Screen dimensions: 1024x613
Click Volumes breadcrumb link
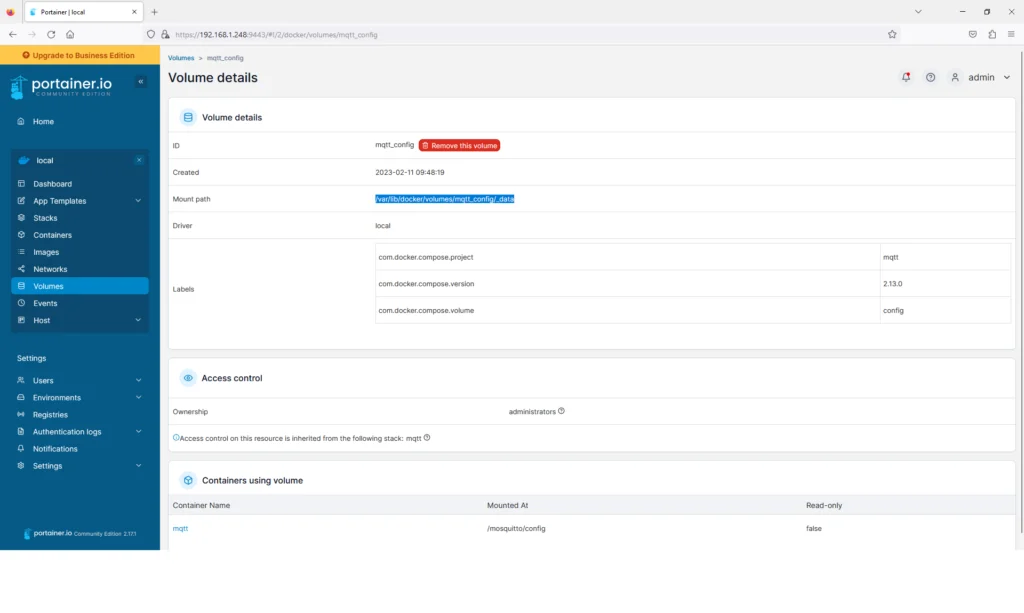[x=181, y=58]
